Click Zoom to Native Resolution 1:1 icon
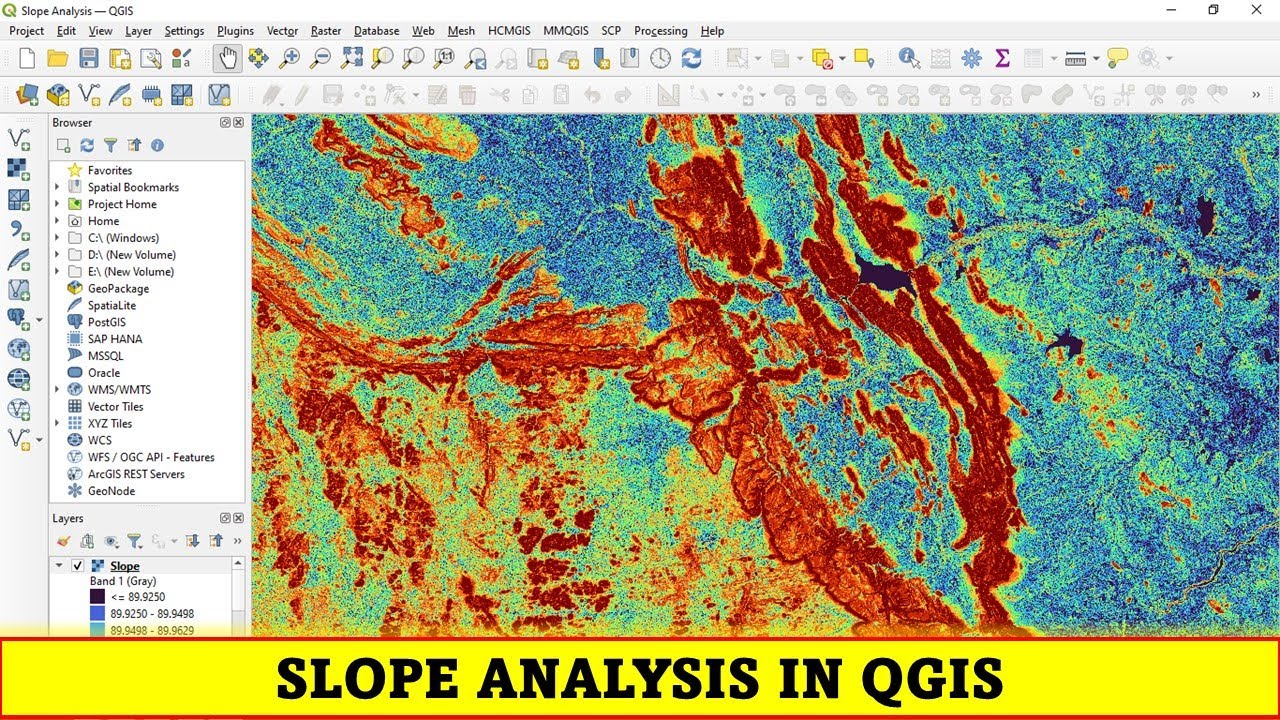 point(444,58)
